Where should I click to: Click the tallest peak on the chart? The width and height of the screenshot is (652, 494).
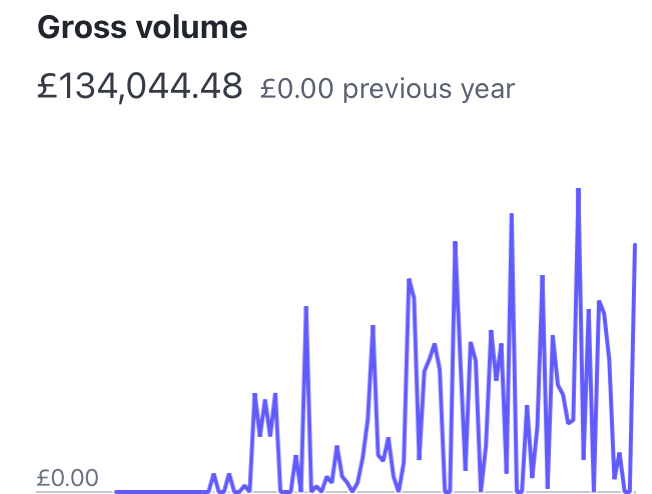click(578, 190)
